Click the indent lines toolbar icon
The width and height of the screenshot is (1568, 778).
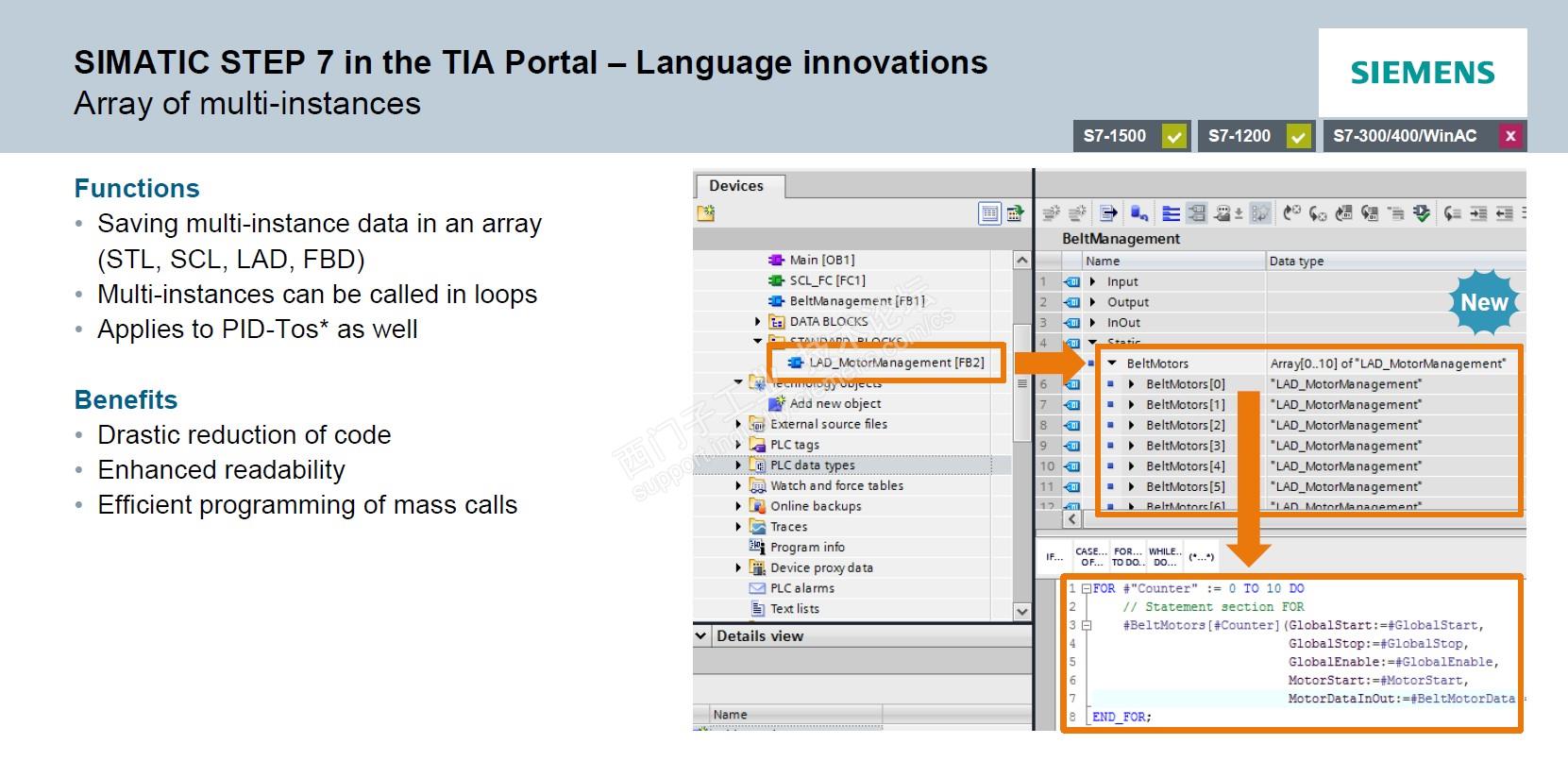tap(1478, 213)
